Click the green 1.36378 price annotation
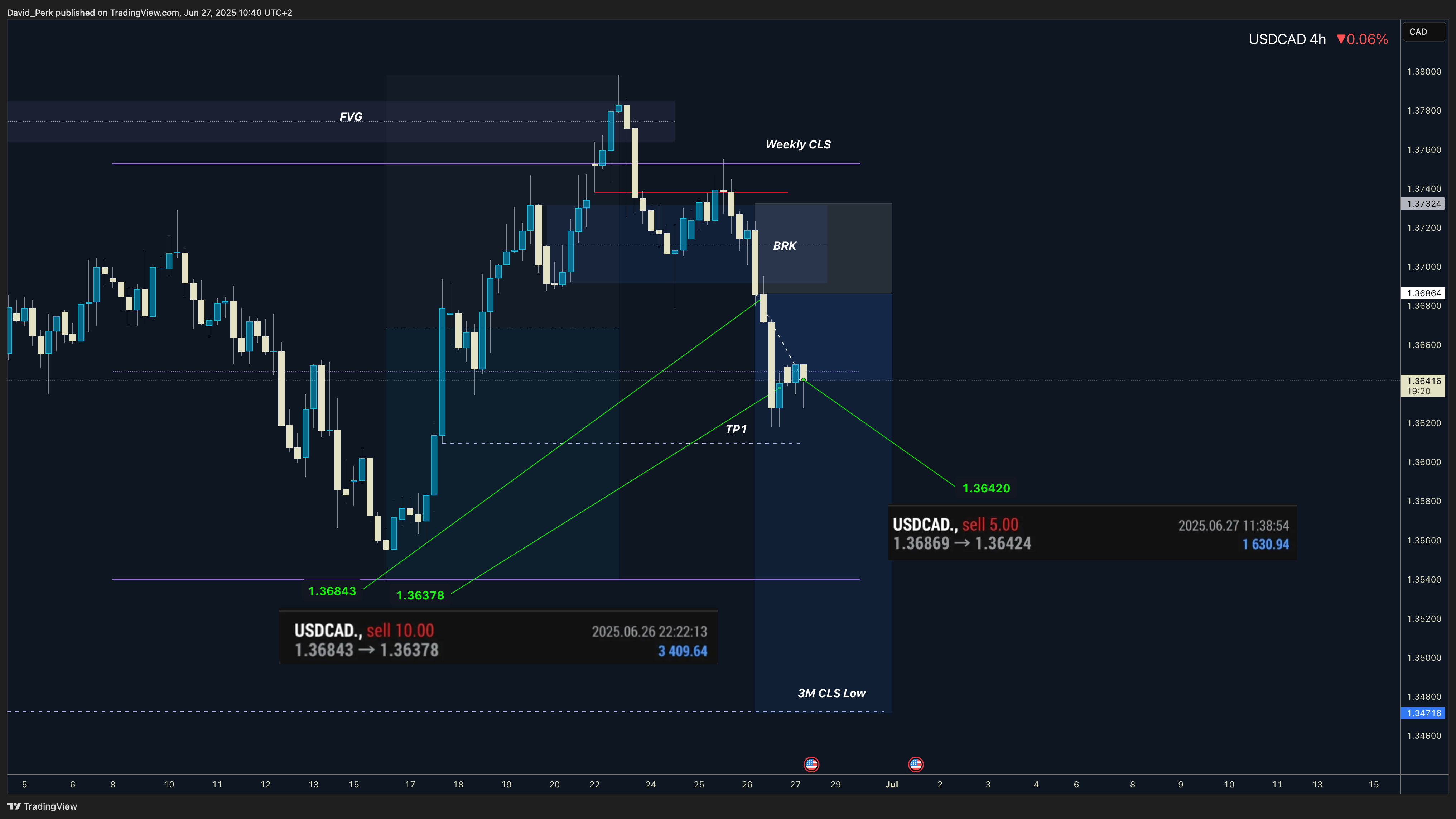This screenshot has height=819, width=1456. click(420, 595)
